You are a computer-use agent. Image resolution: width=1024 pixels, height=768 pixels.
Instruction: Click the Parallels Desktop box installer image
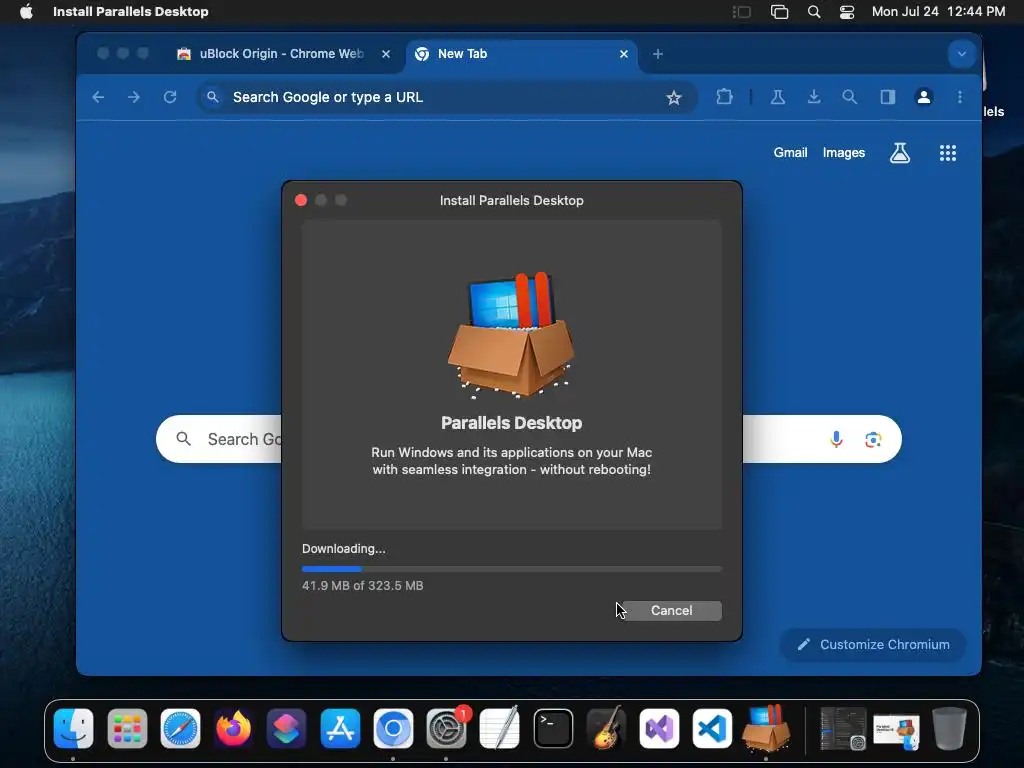511,335
